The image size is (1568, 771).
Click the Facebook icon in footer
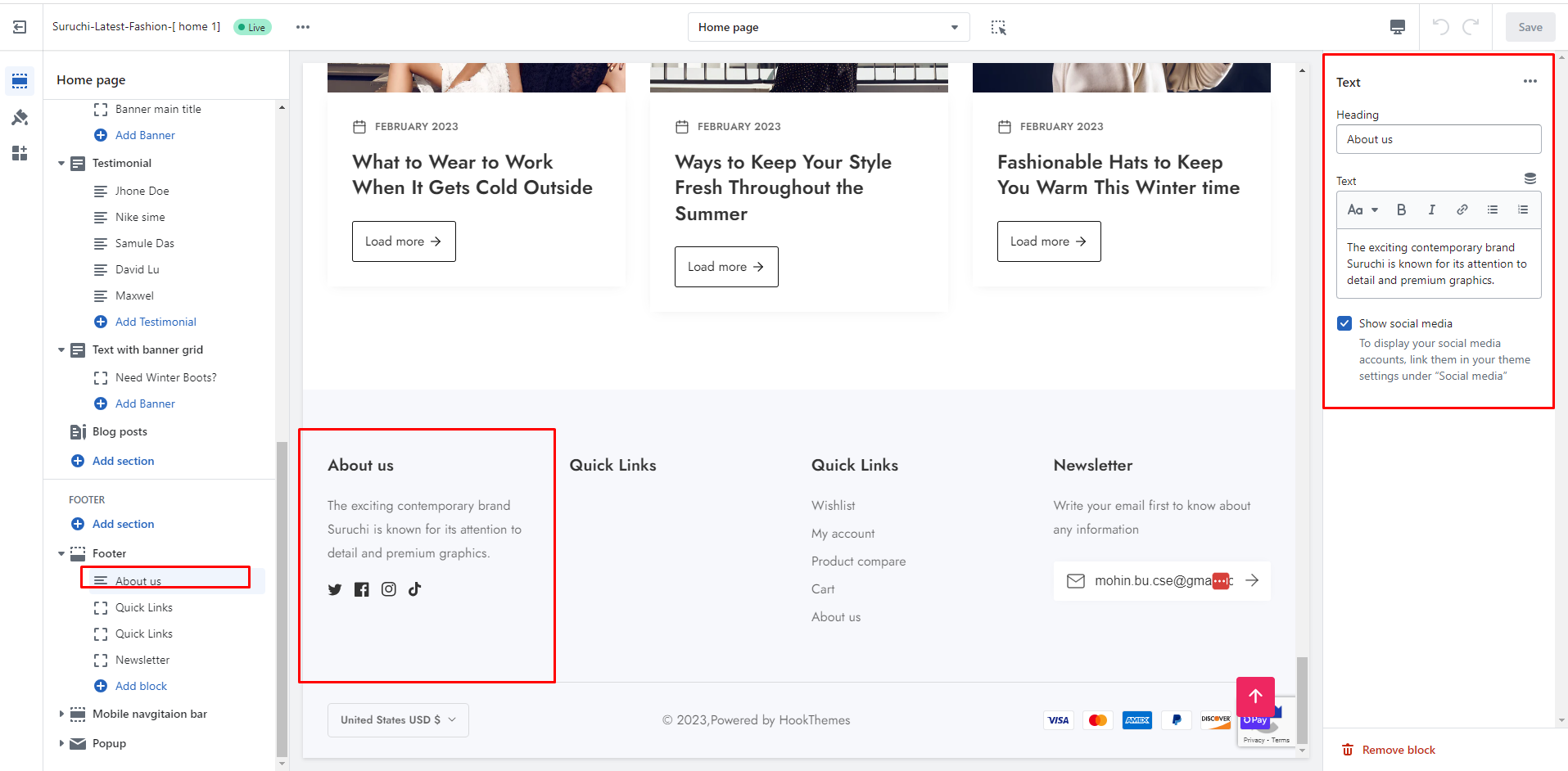point(361,589)
